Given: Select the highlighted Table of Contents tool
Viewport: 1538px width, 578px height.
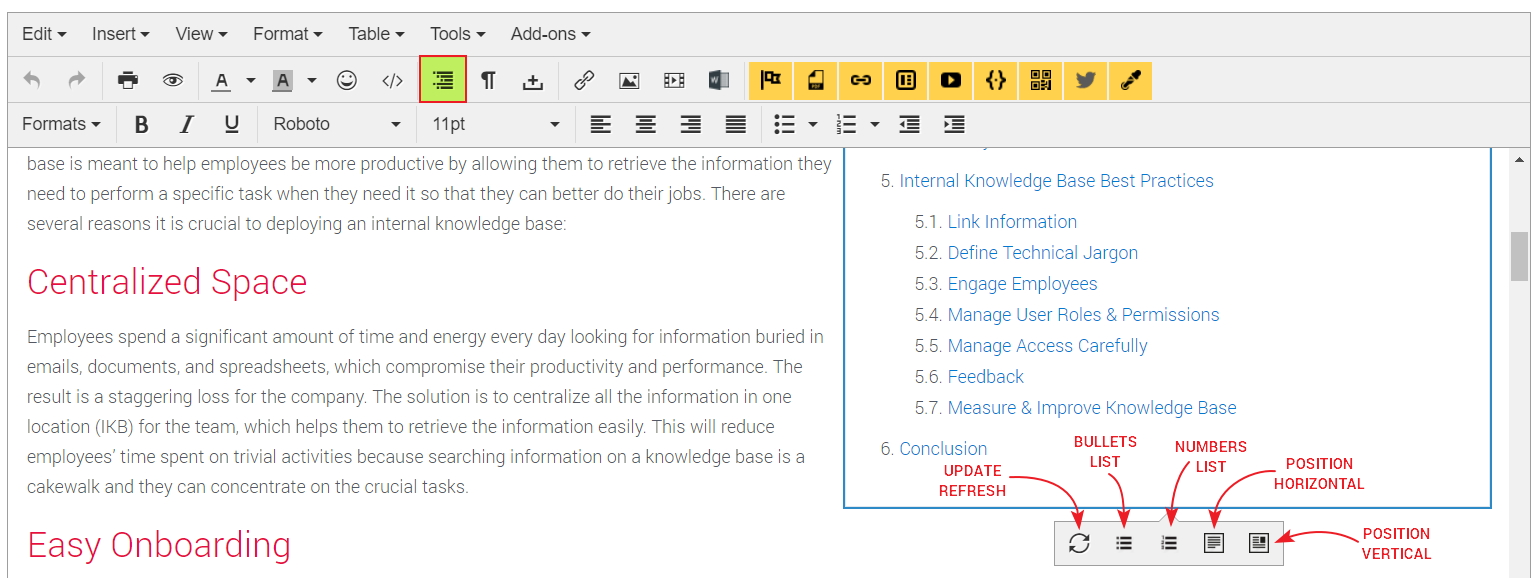Looking at the screenshot, I should 441,80.
